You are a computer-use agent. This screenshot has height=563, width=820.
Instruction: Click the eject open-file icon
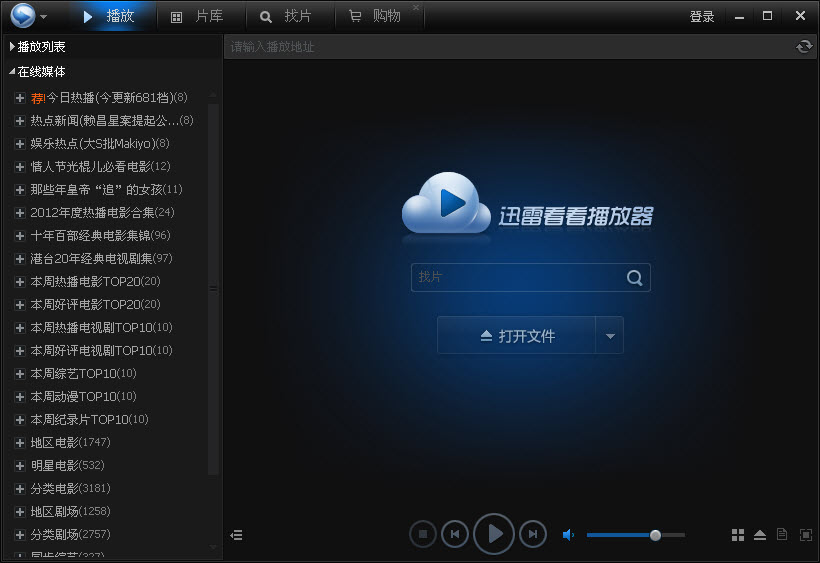coord(760,535)
